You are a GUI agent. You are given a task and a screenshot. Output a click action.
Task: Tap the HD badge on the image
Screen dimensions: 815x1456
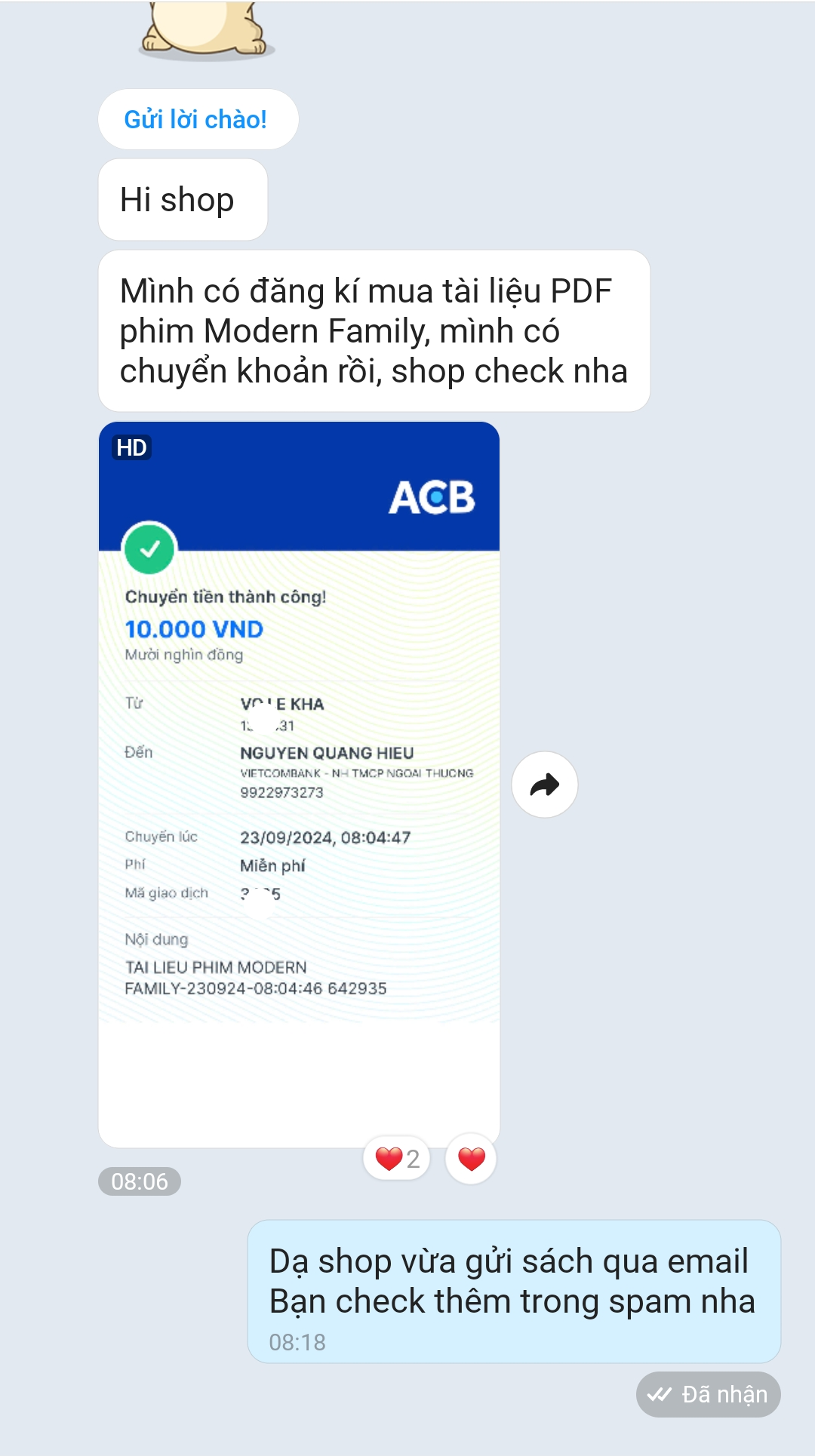click(x=132, y=447)
